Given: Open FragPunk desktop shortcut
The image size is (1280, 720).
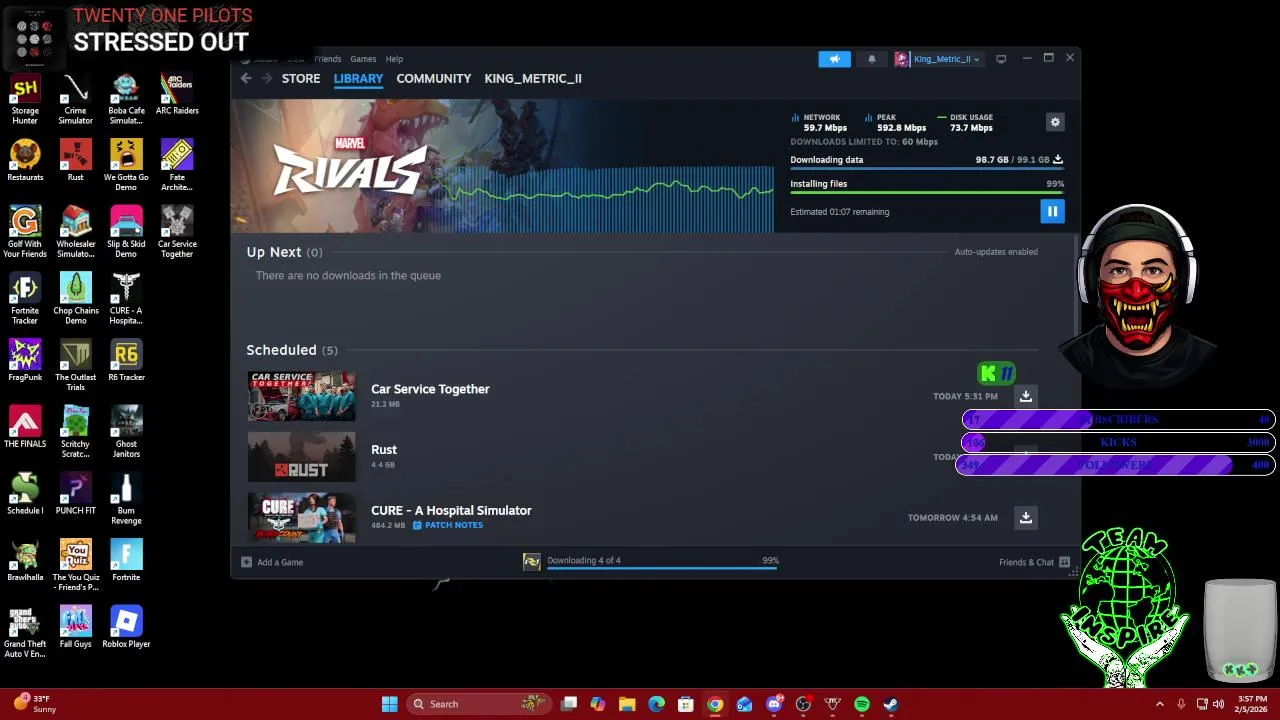Looking at the screenshot, I should coord(25,361).
